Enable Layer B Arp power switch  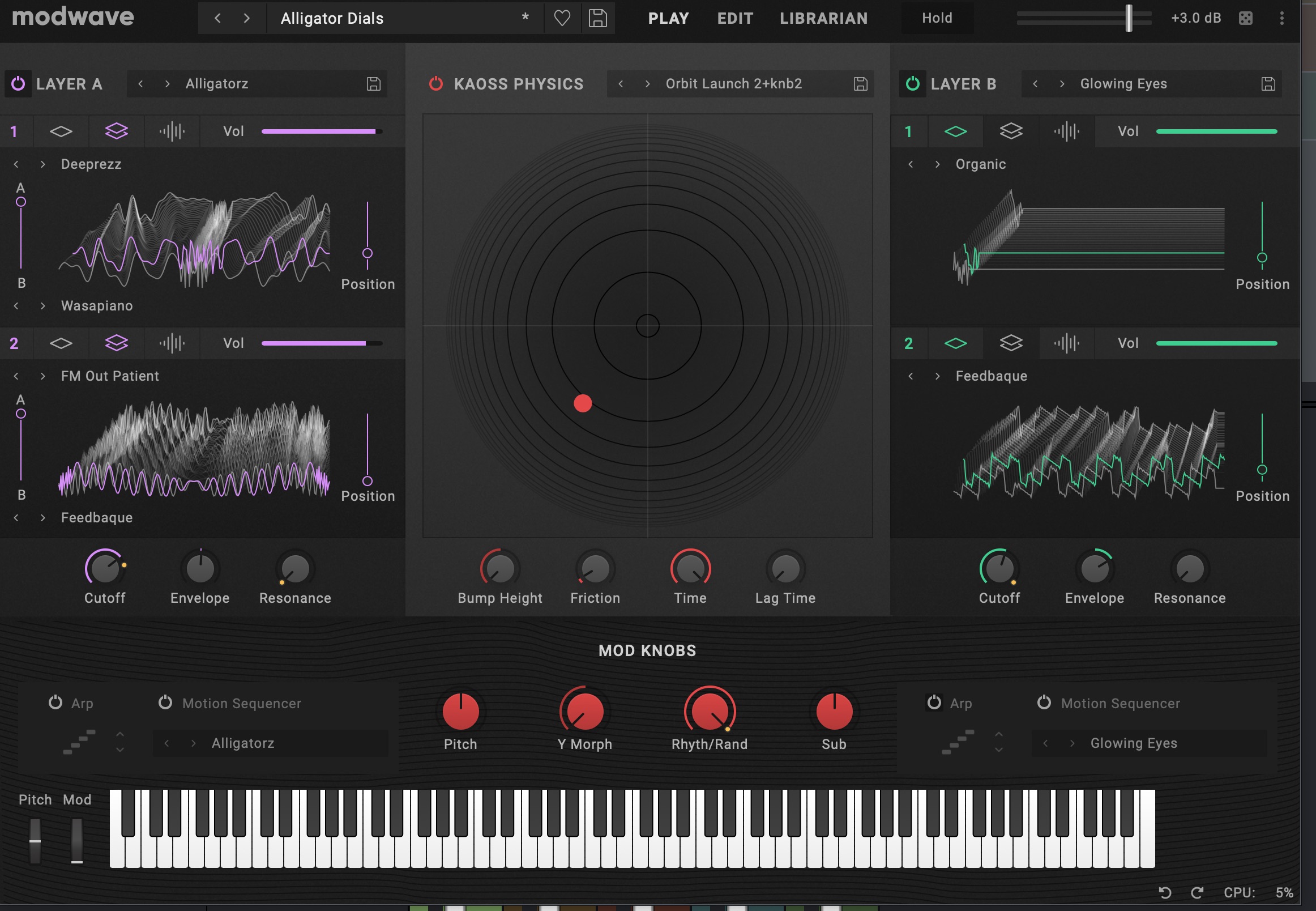click(934, 703)
